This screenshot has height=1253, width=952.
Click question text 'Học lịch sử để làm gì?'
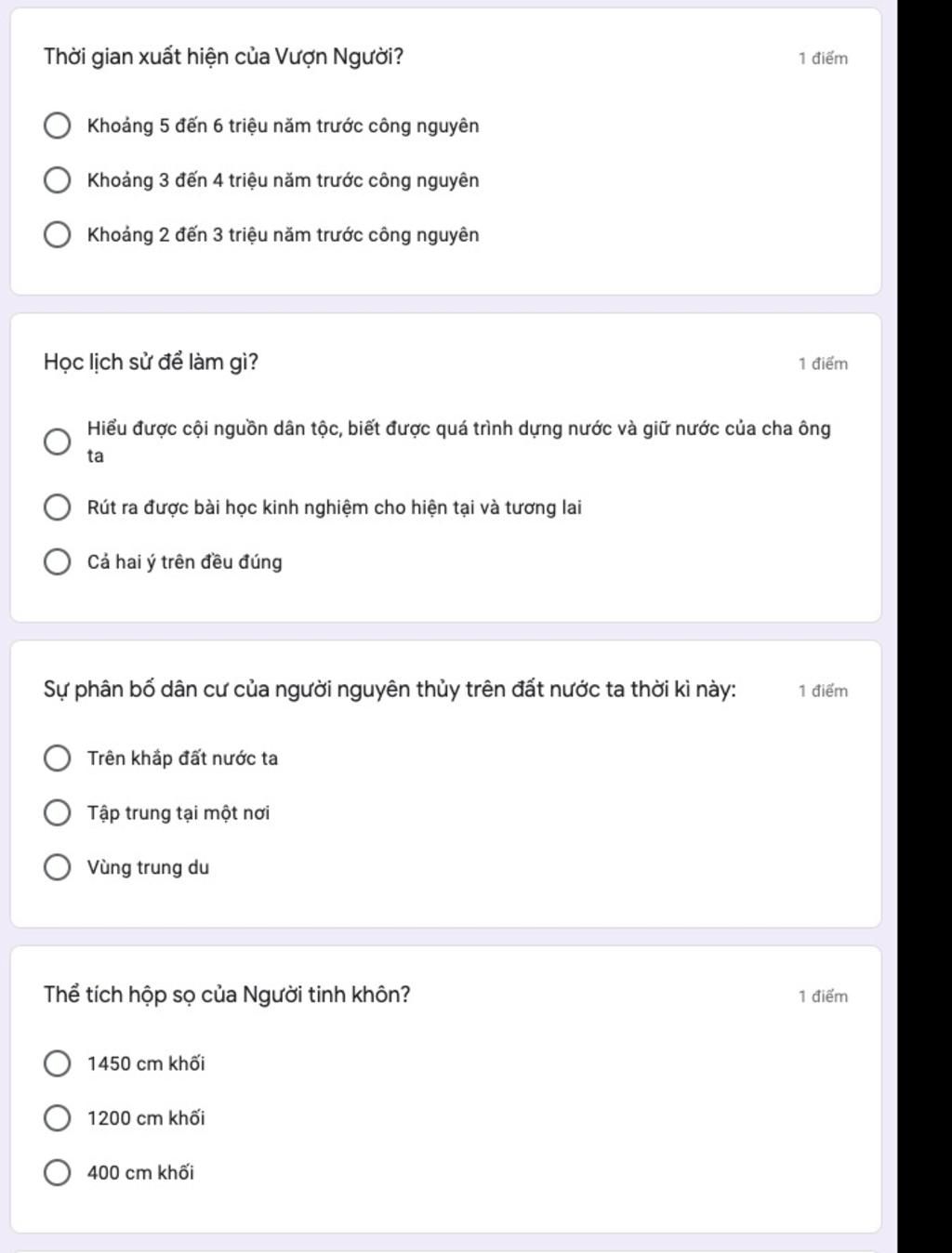click(151, 362)
